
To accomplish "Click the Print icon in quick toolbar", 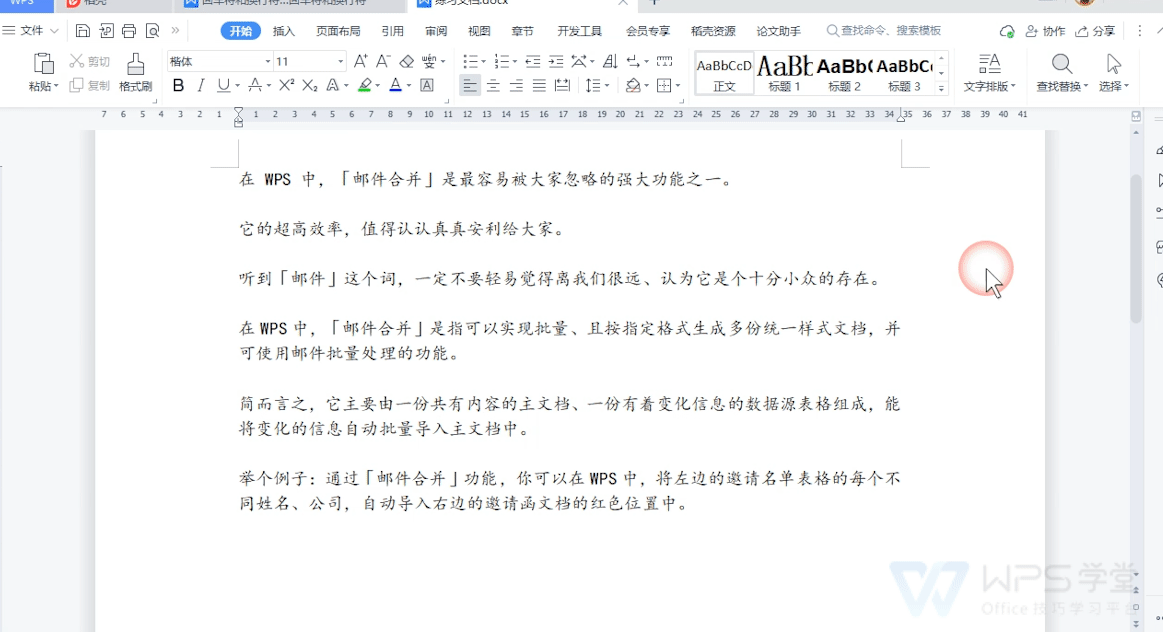I will pyautogui.click(x=129, y=30).
